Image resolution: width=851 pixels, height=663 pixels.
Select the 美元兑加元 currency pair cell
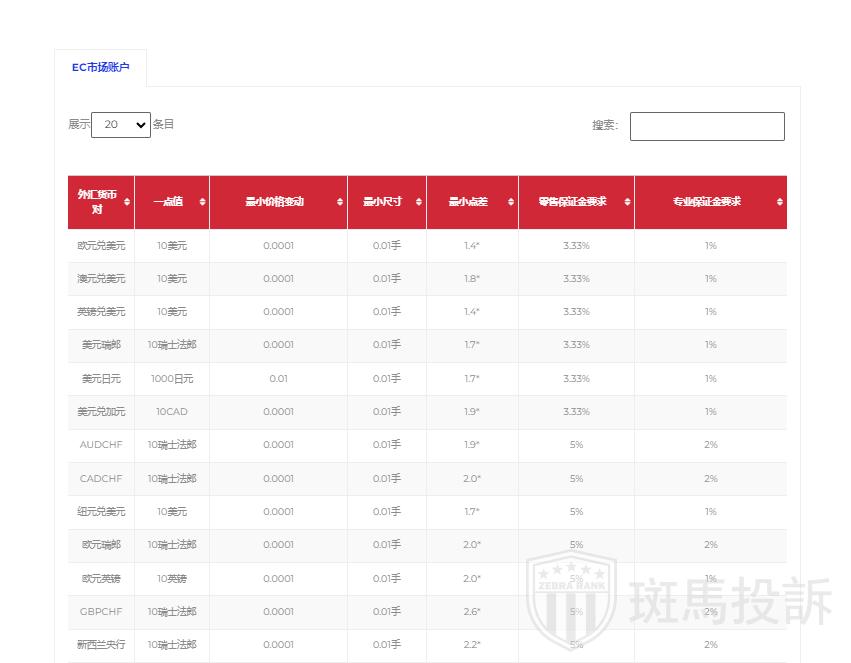[x=101, y=412]
